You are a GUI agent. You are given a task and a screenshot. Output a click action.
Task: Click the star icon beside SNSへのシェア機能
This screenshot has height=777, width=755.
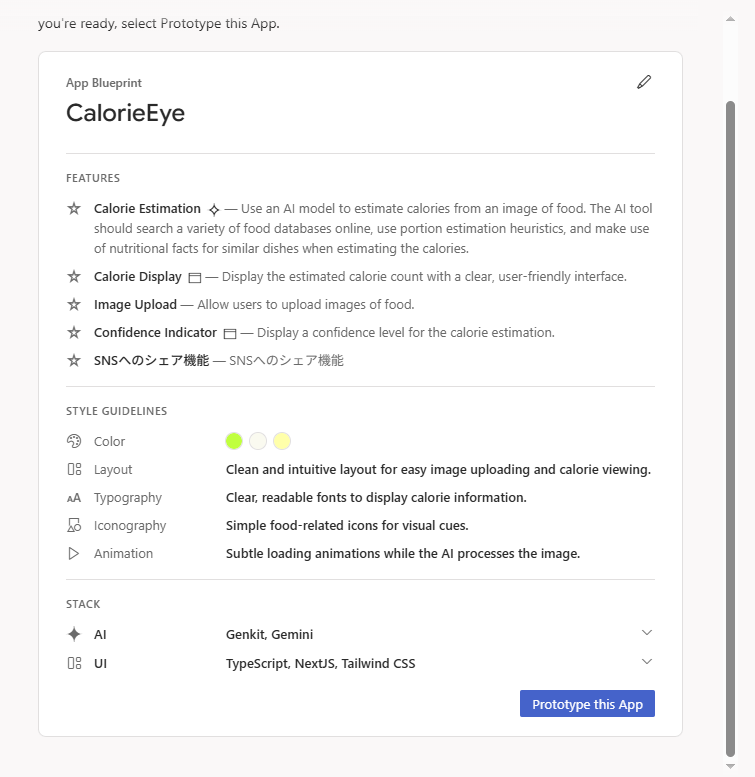74,360
